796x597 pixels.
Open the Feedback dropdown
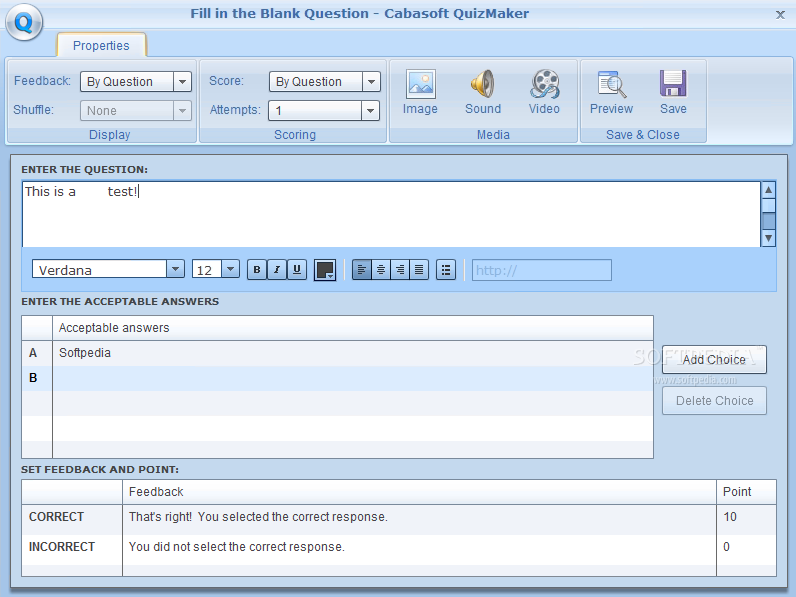[182, 82]
